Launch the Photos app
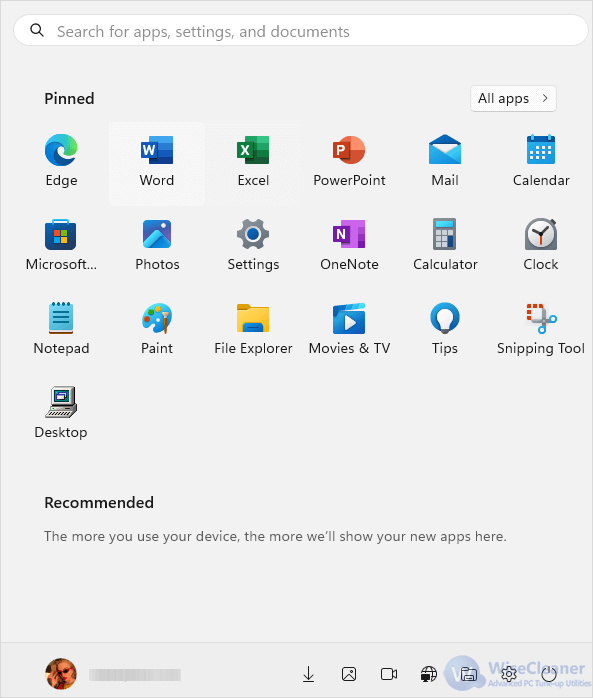This screenshot has width=593, height=698. click(x=157, y=245)
